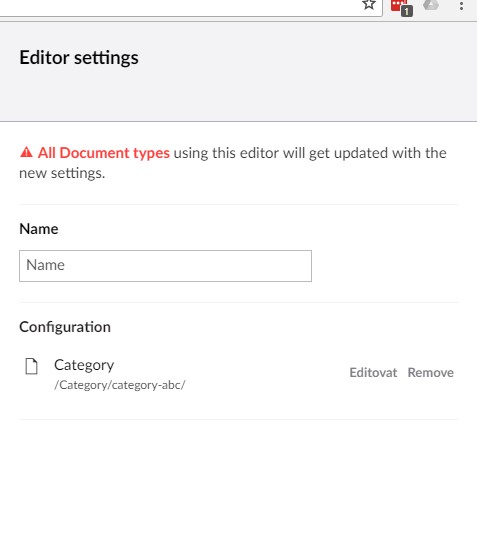The height and width of the screenshot is (556, 477).
Task: Click the Name field label
Action: pyautogui.click(x=39, y=229)
